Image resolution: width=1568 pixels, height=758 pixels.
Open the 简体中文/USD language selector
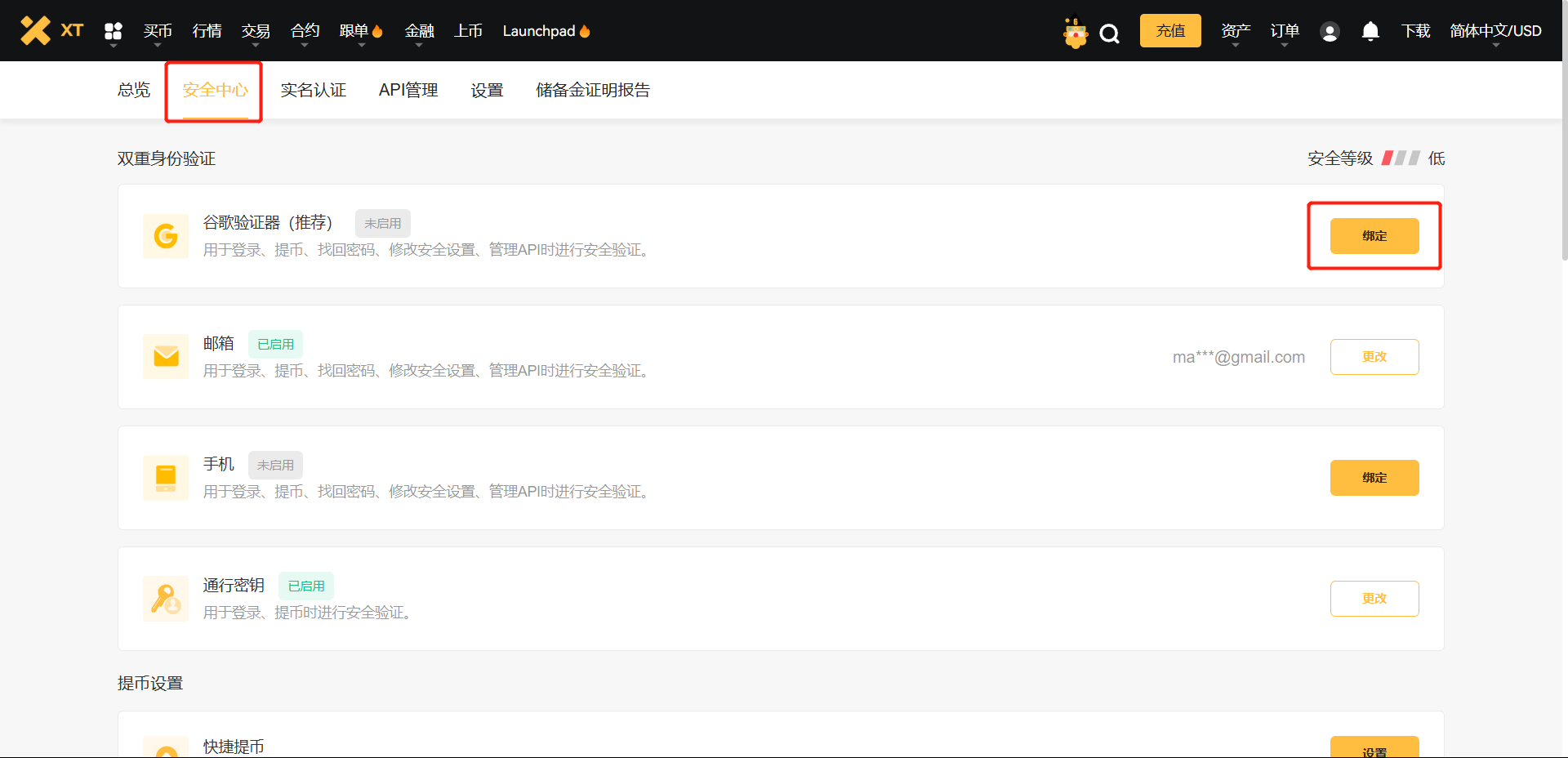(1495, 31)
